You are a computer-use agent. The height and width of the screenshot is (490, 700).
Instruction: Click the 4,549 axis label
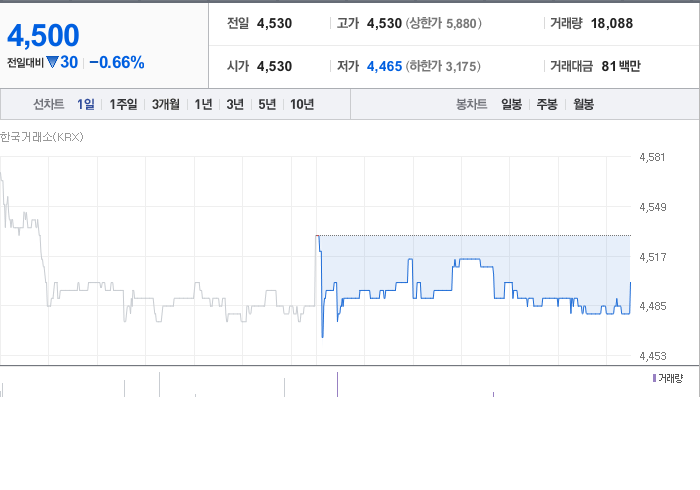[653, 207]
